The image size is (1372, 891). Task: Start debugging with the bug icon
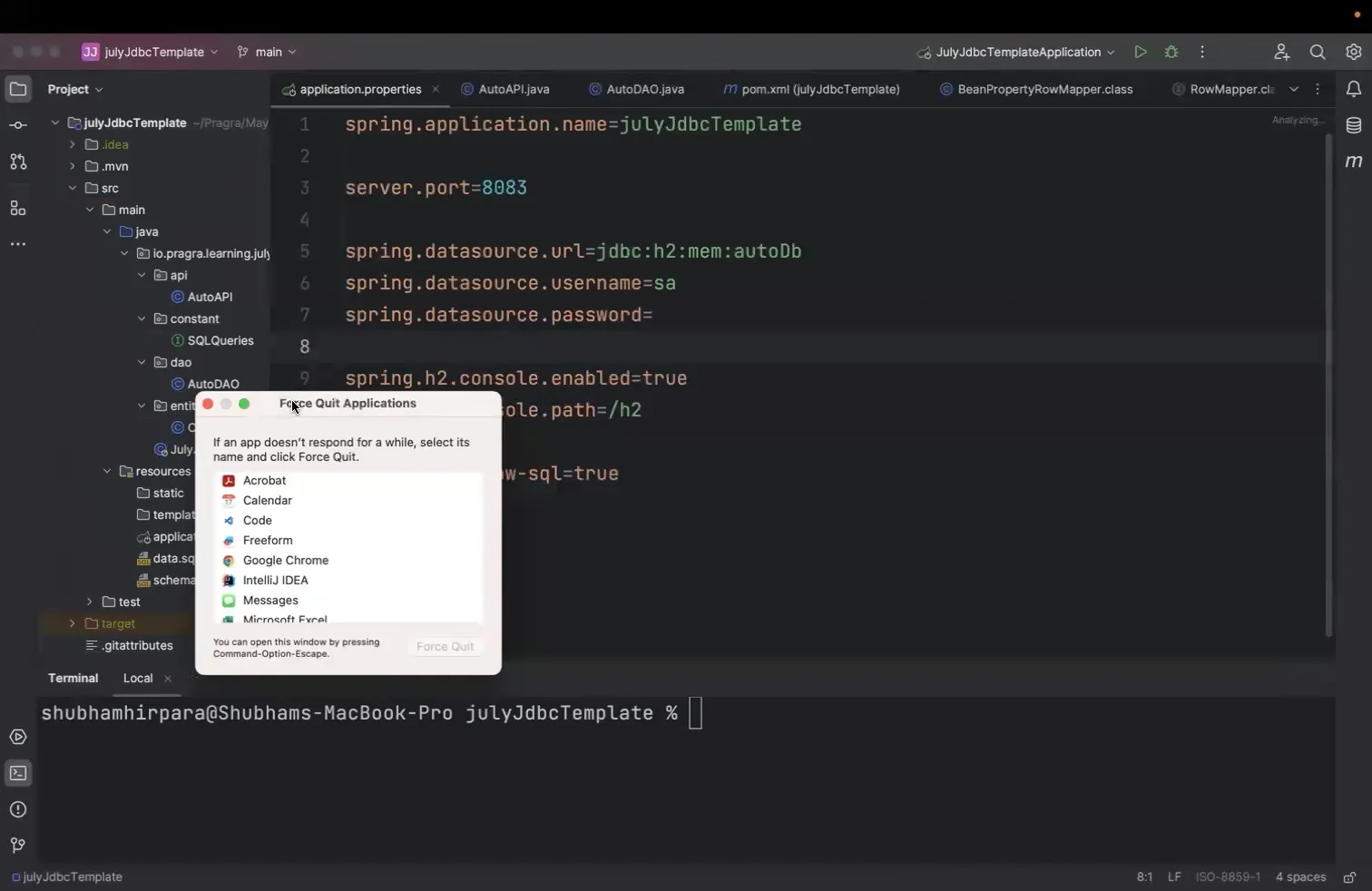click(1171, 52)
